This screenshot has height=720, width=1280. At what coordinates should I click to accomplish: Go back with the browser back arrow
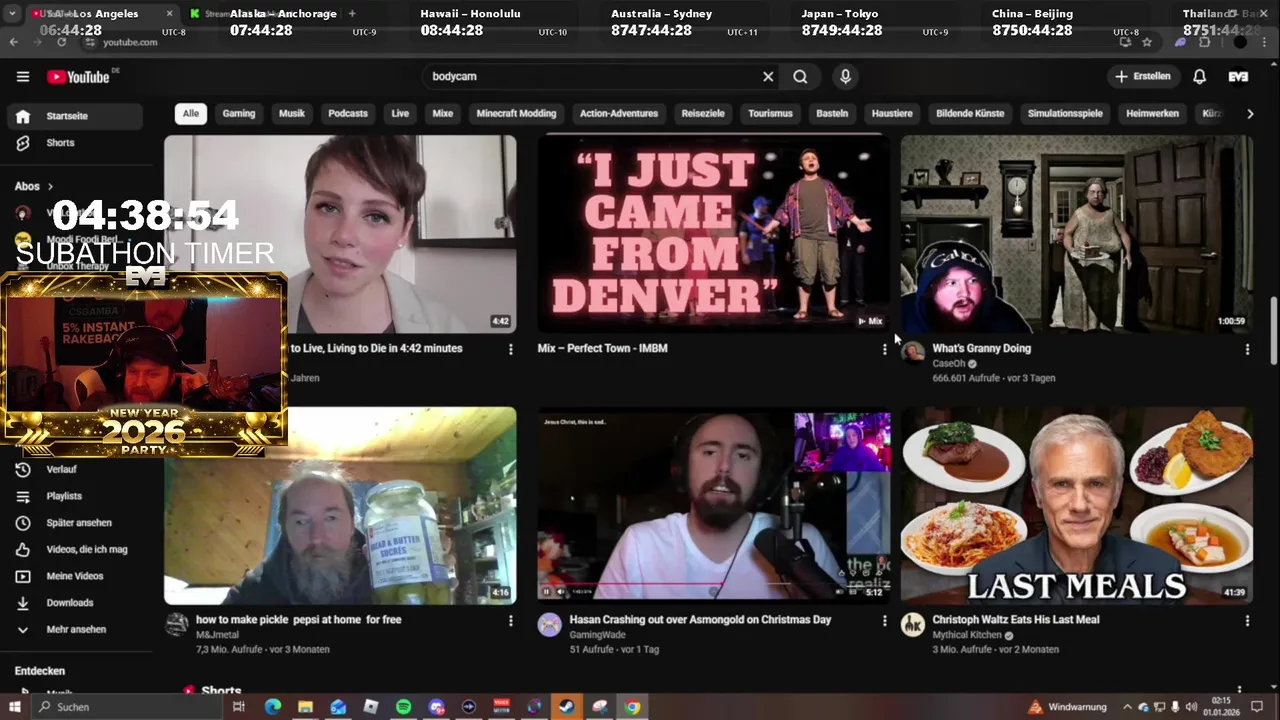(x=13, y=42)
